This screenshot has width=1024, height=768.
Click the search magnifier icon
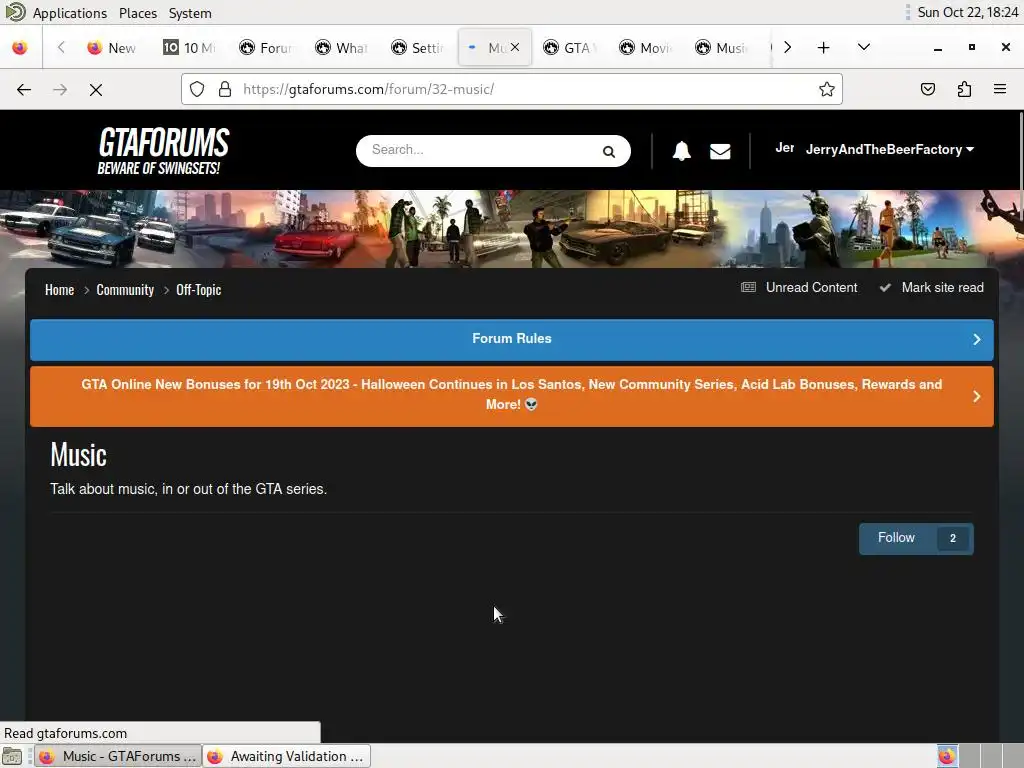point(609,152)
